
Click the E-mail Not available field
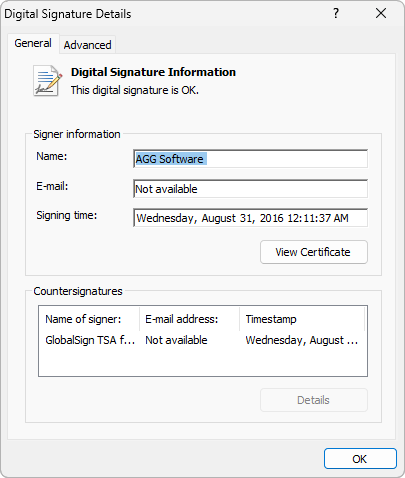pos(250,189)
